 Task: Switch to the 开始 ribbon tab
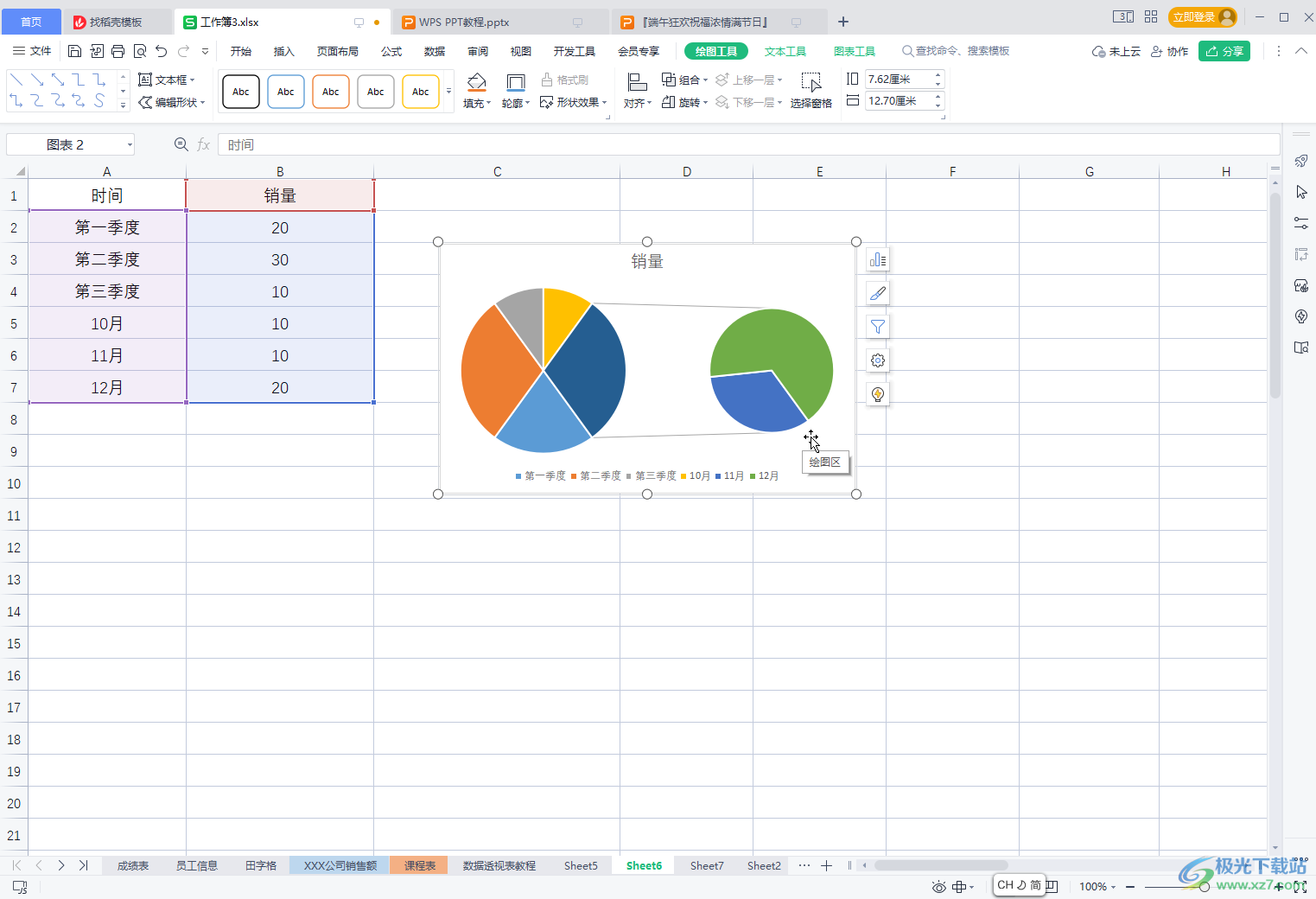[x=241, y=51]
